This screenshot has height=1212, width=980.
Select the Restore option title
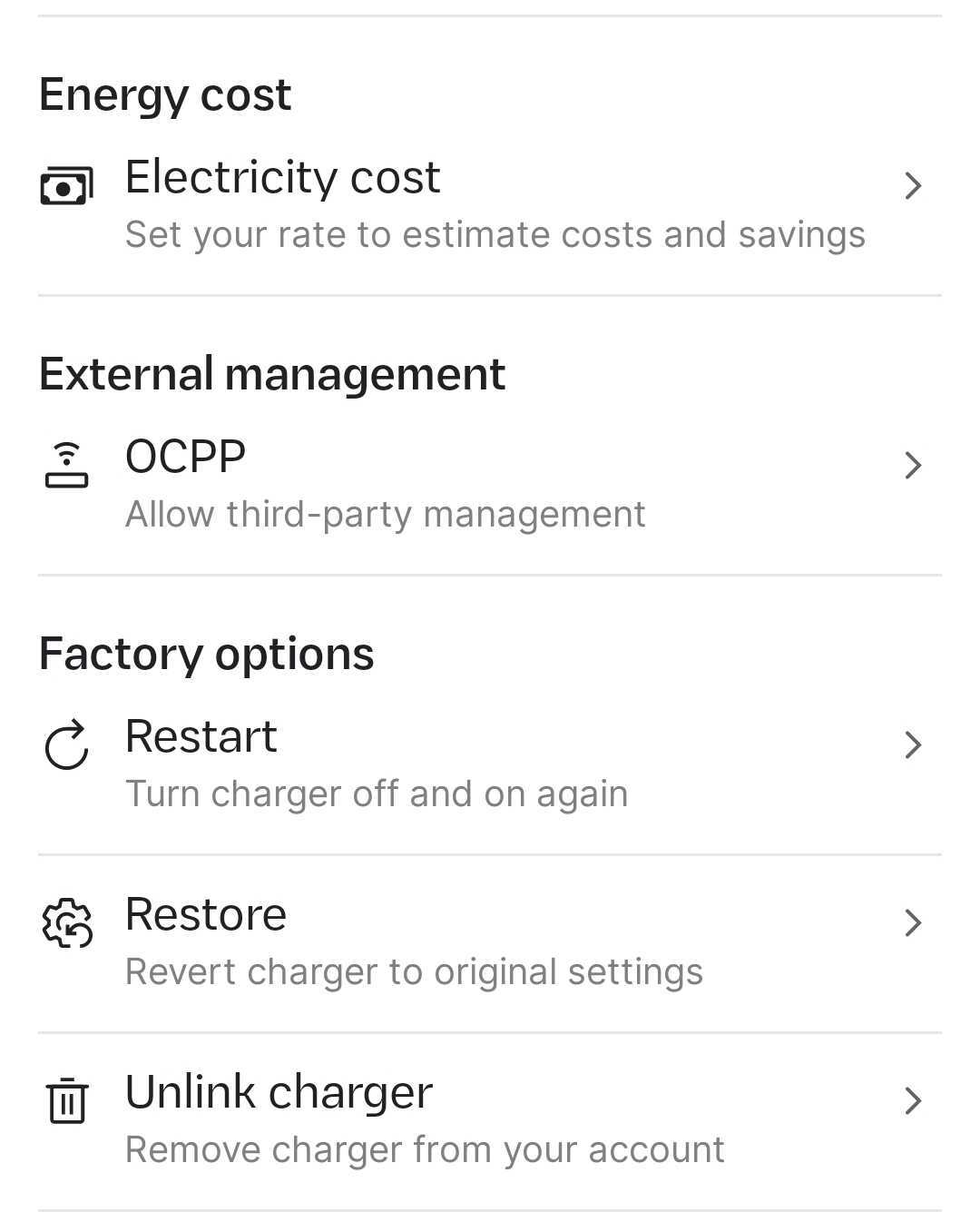pyautogui.click(x=205, y=914)
